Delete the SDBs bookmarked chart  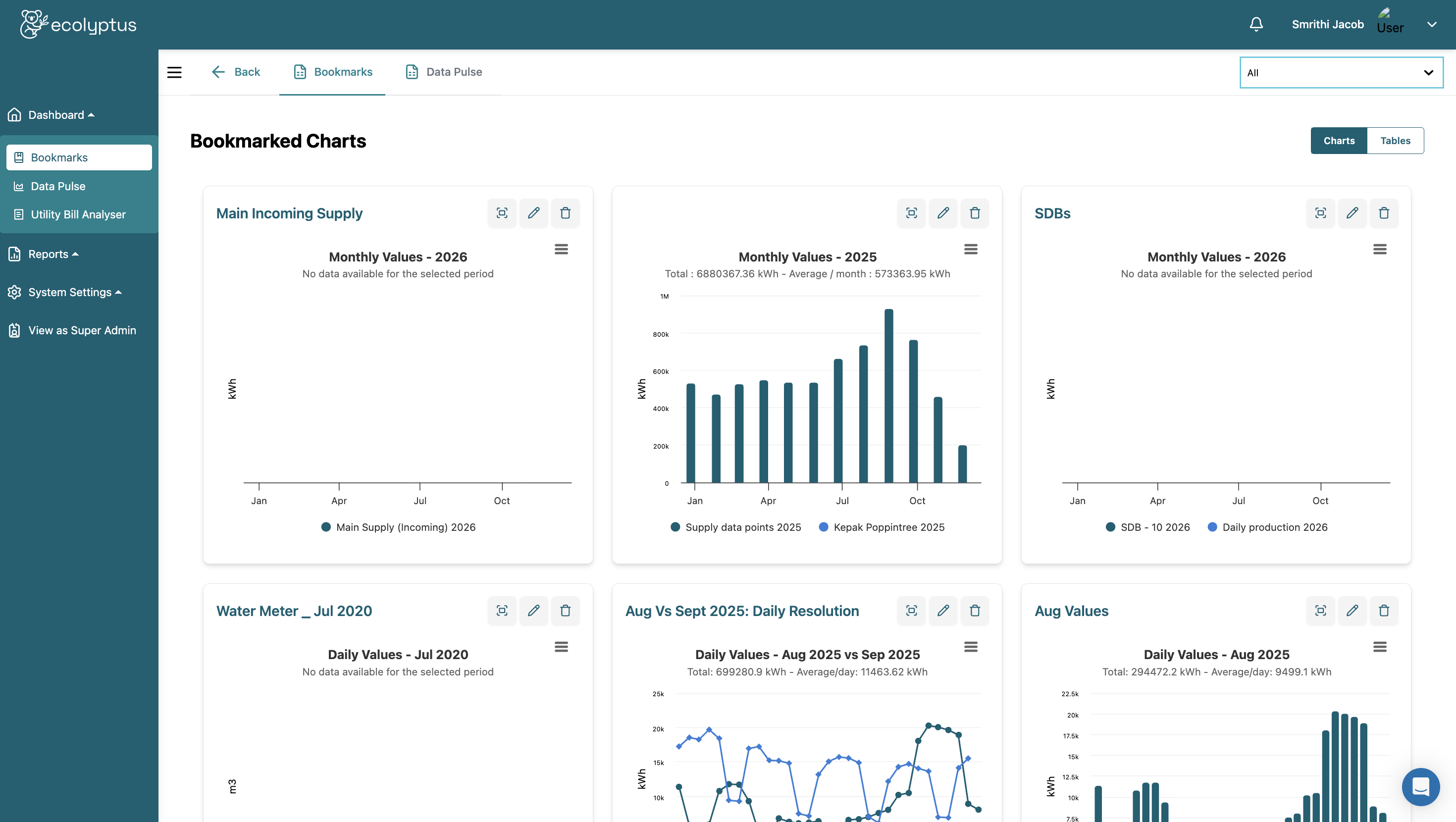click(1384, 213)
